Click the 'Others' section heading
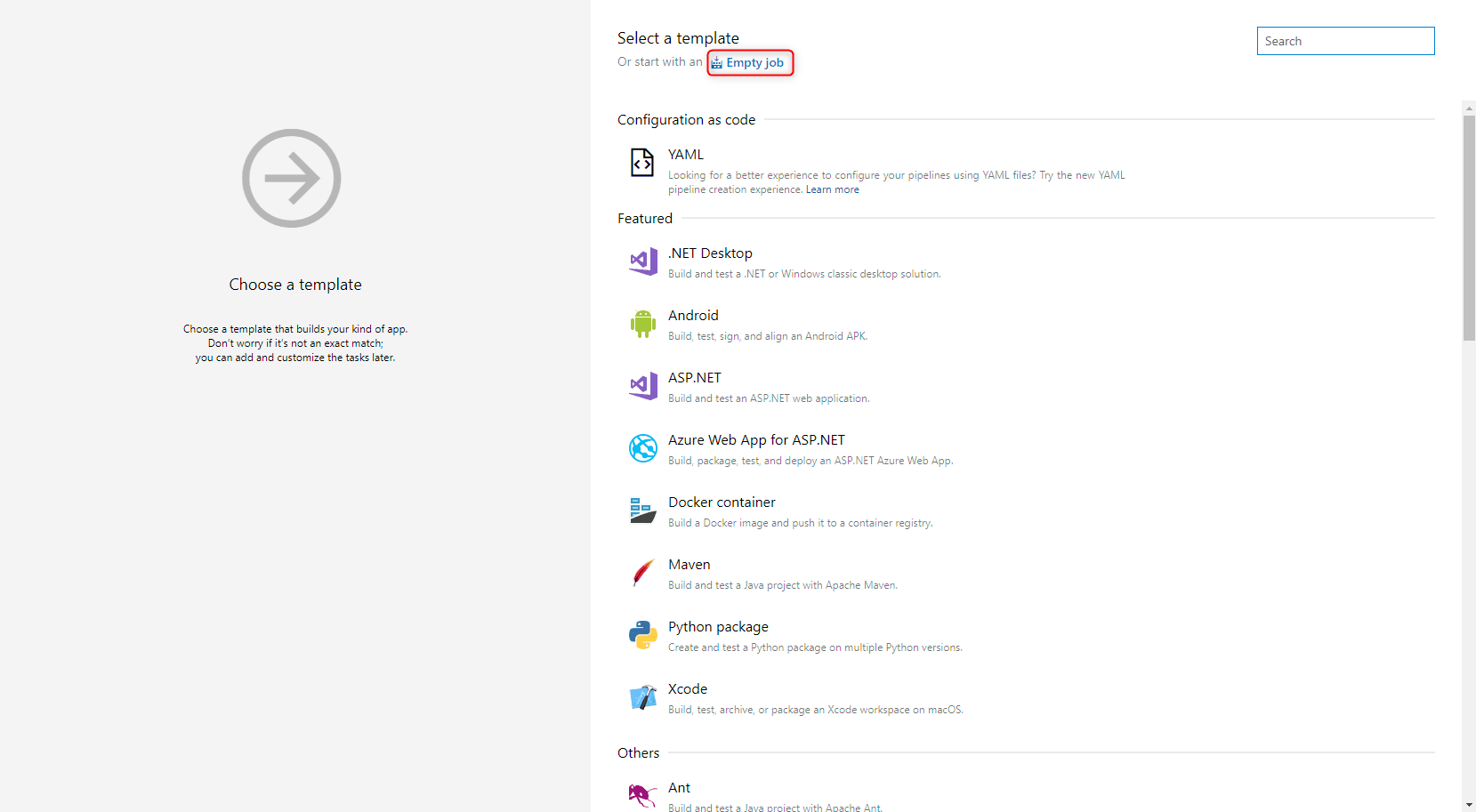 coord(639,753)
